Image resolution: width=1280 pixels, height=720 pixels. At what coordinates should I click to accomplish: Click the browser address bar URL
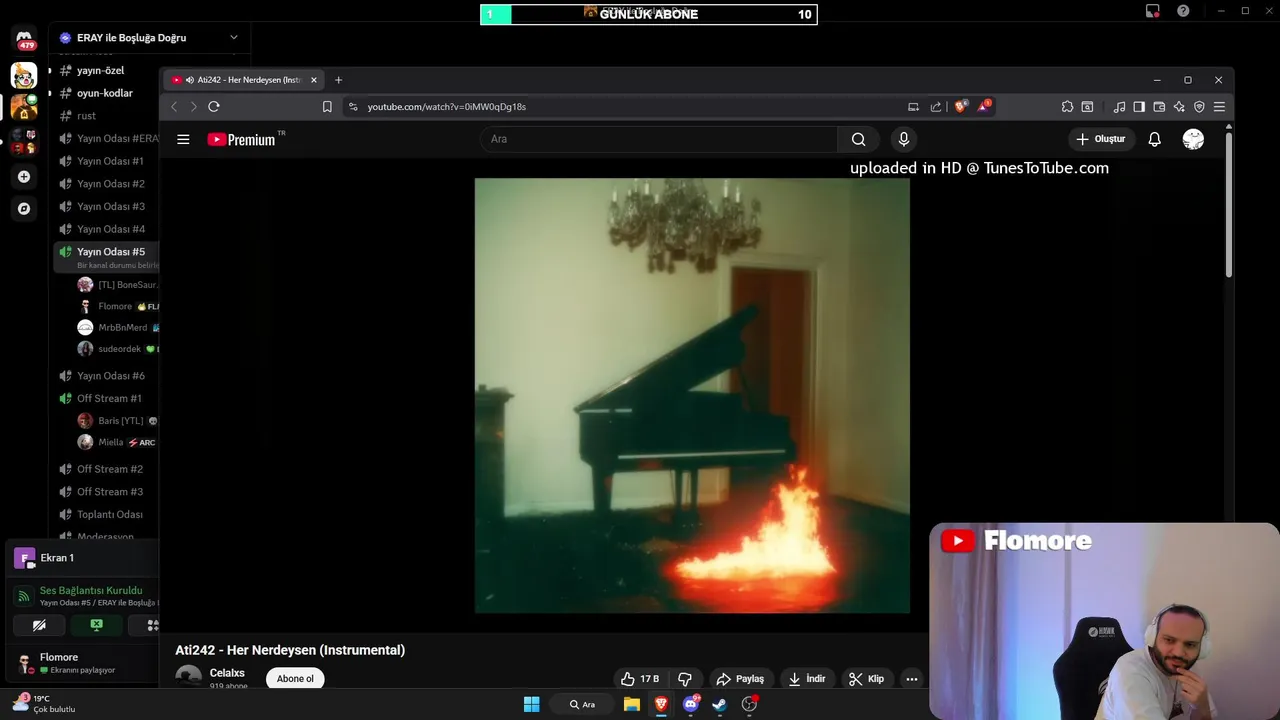coord(446,106)
